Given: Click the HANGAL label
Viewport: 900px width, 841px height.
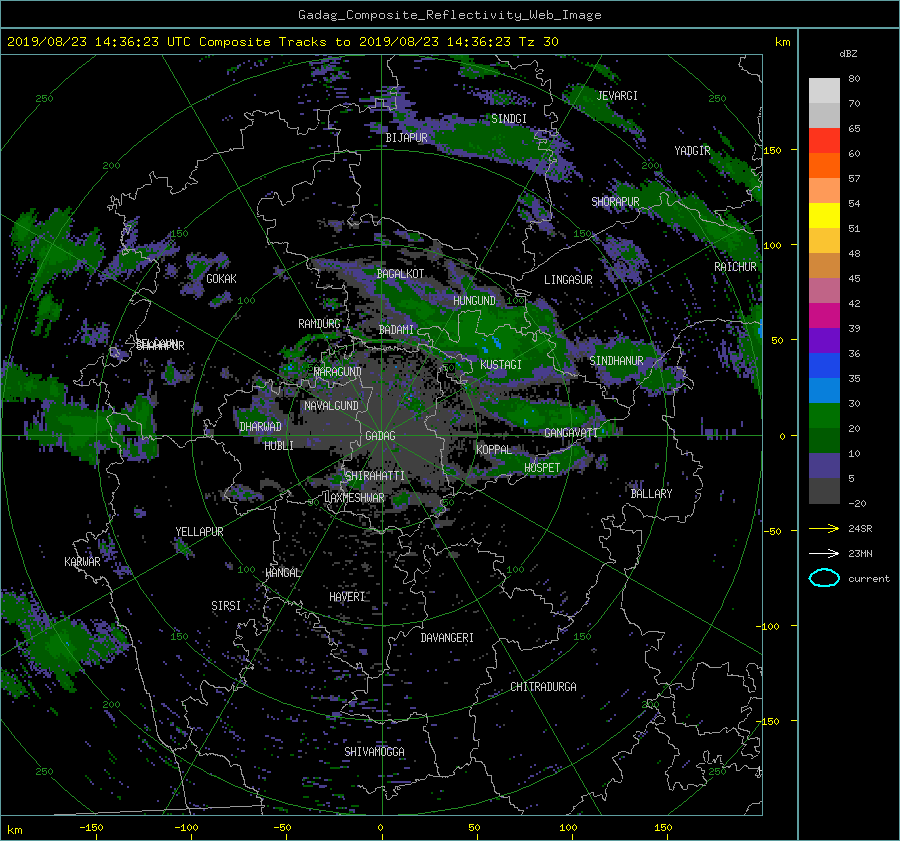Looking at the screenshot, I should [x=282, y=573].
